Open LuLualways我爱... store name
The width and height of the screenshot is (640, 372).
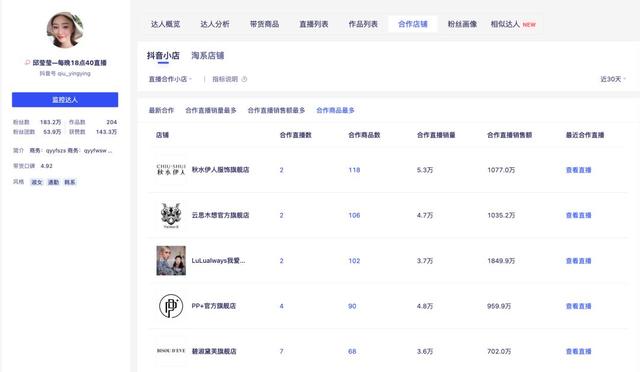(x=218, y=261)
